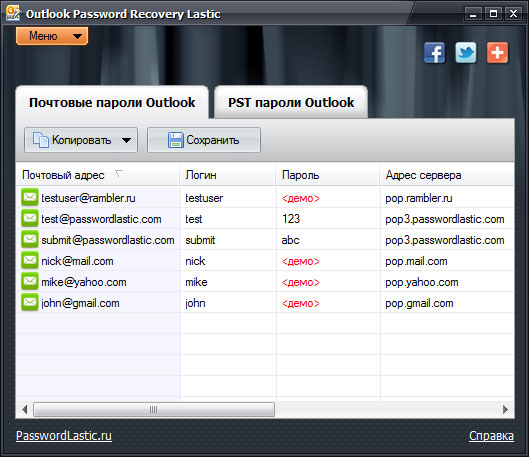Open the Facebook share icon
The height and width of the screenshot is (457, 529).
435,53
